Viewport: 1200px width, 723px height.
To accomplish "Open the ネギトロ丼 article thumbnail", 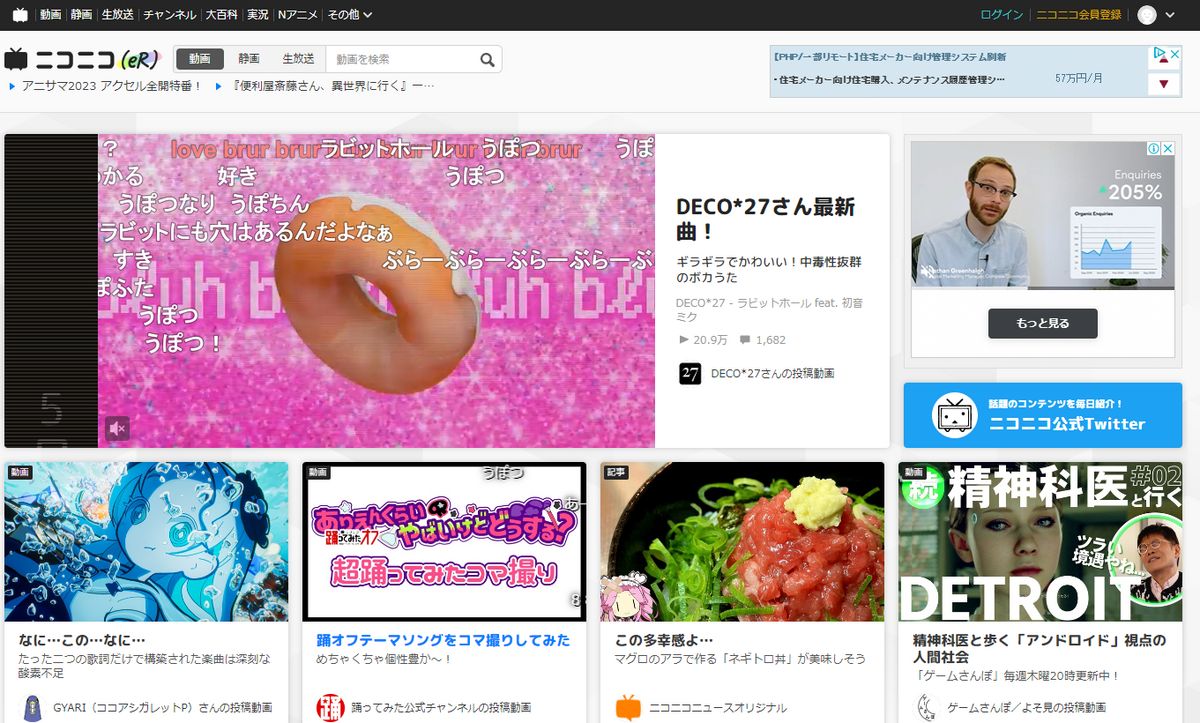I will [x=742, y=541].
